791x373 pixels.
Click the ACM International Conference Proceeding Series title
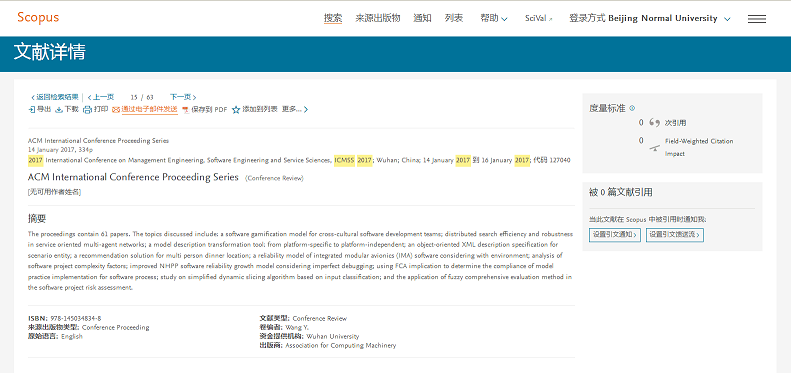click(133, 177)
